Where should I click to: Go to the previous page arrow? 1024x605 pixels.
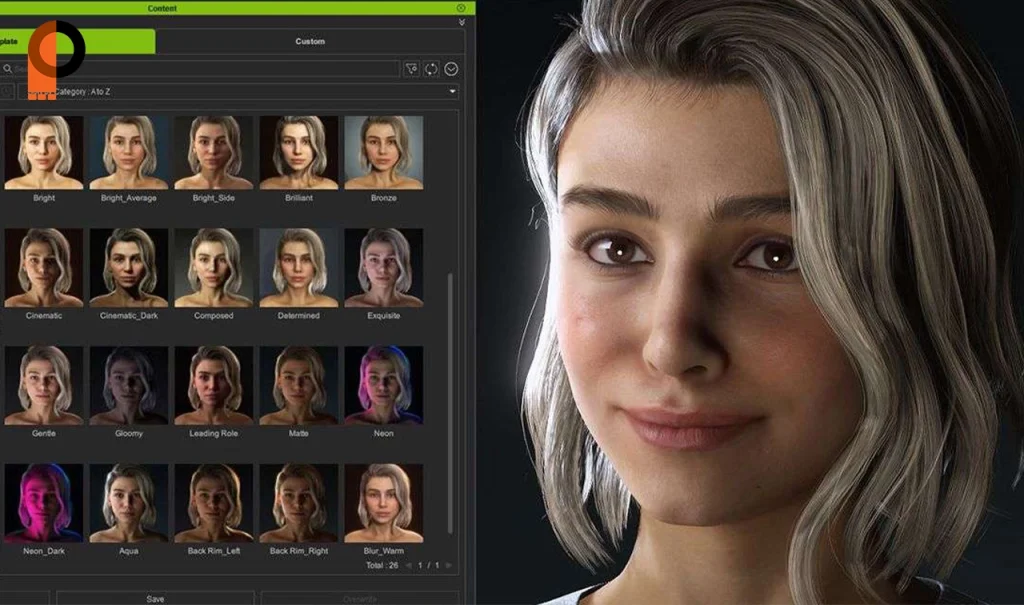click(x=408, y=565)
